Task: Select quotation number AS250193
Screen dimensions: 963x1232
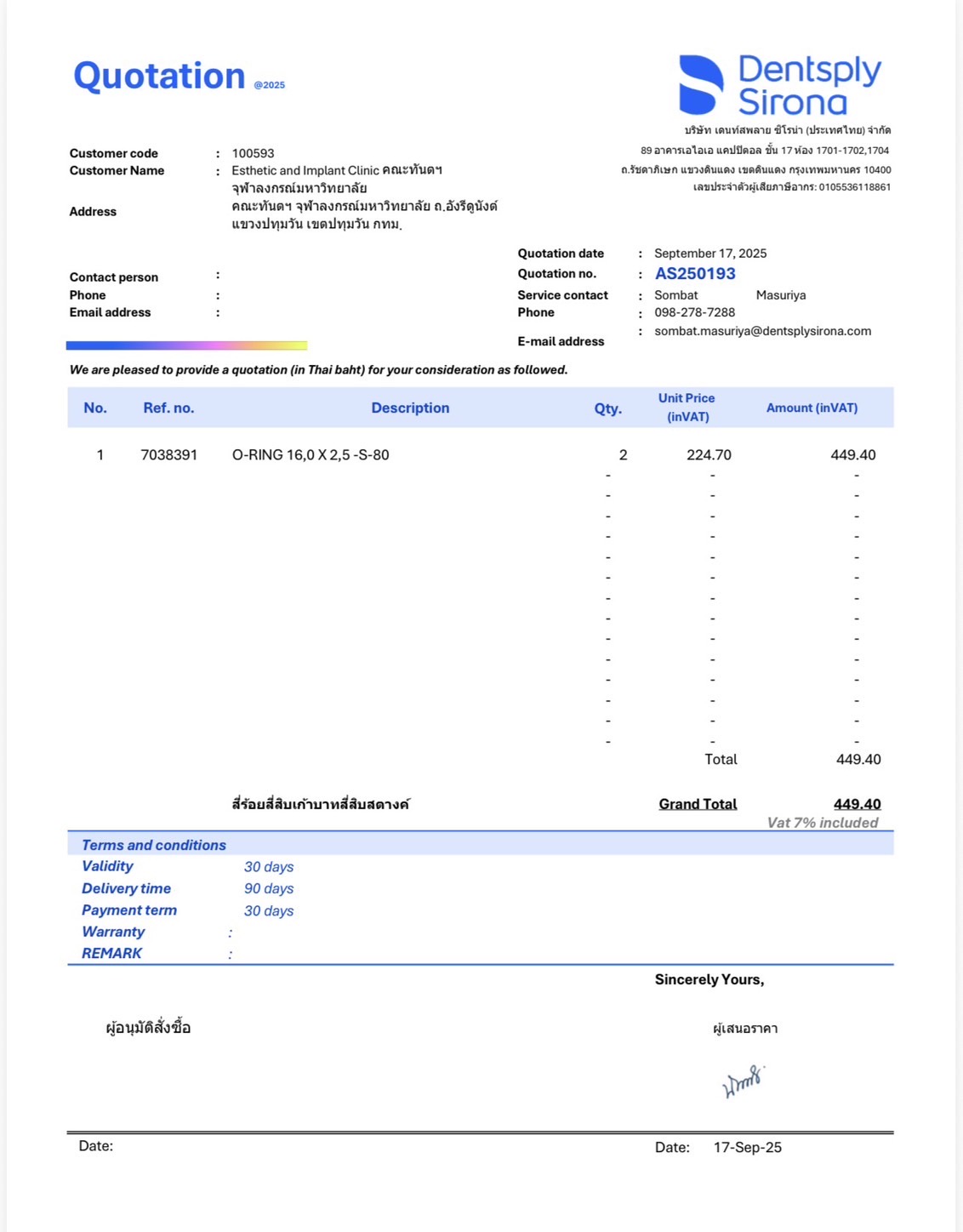Action: click(x=695, y=274)
